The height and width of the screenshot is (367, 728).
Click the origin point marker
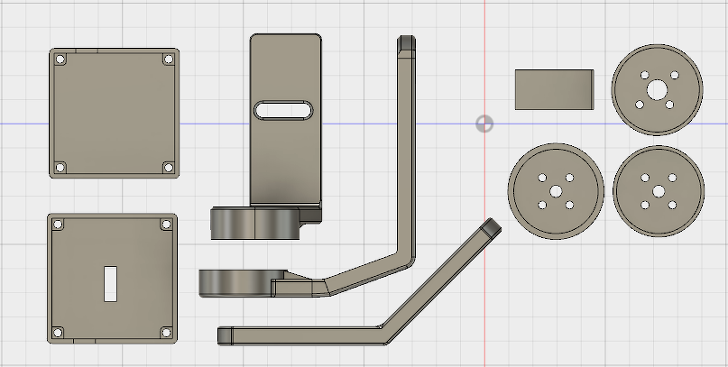[484, 124]
